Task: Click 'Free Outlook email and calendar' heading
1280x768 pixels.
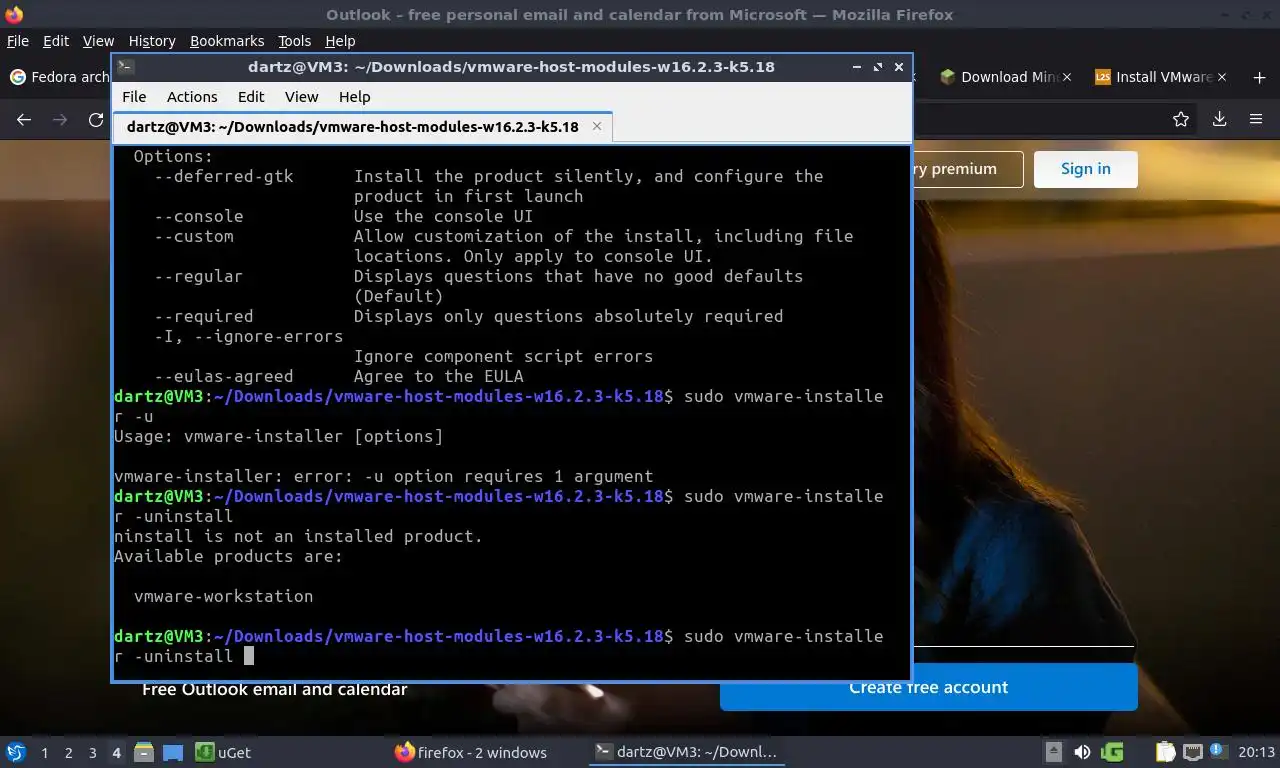Action: (275, 689)
